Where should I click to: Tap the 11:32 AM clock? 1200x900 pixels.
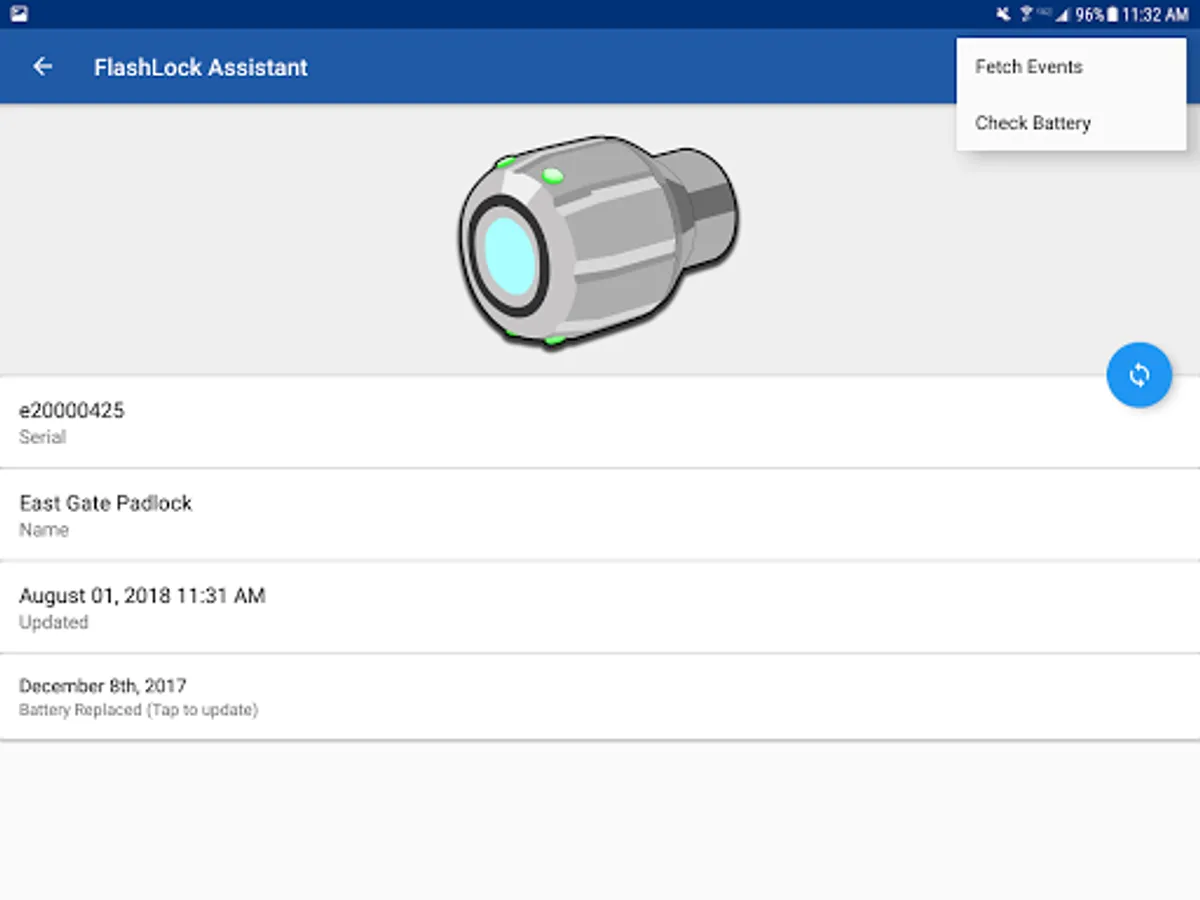(x=1155, y=15)
